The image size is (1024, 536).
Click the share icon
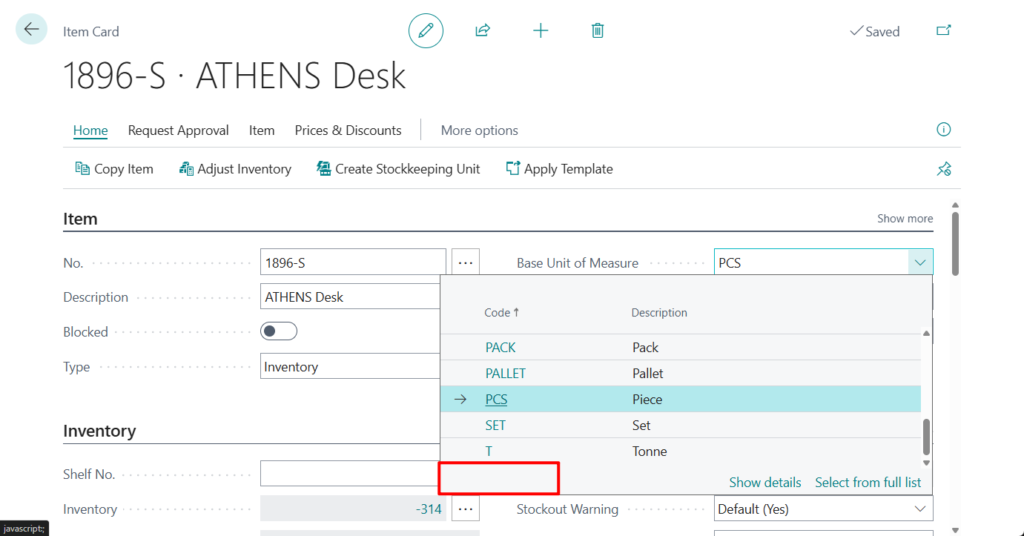click(483, 31)
